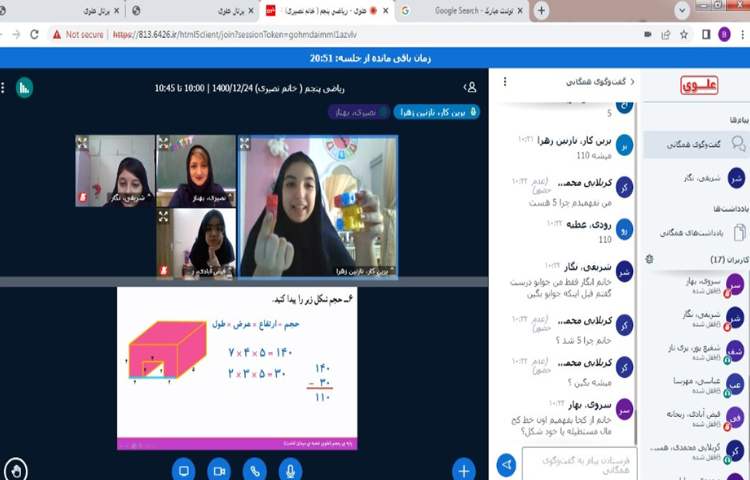Reload the page

[x=34, y=34]
